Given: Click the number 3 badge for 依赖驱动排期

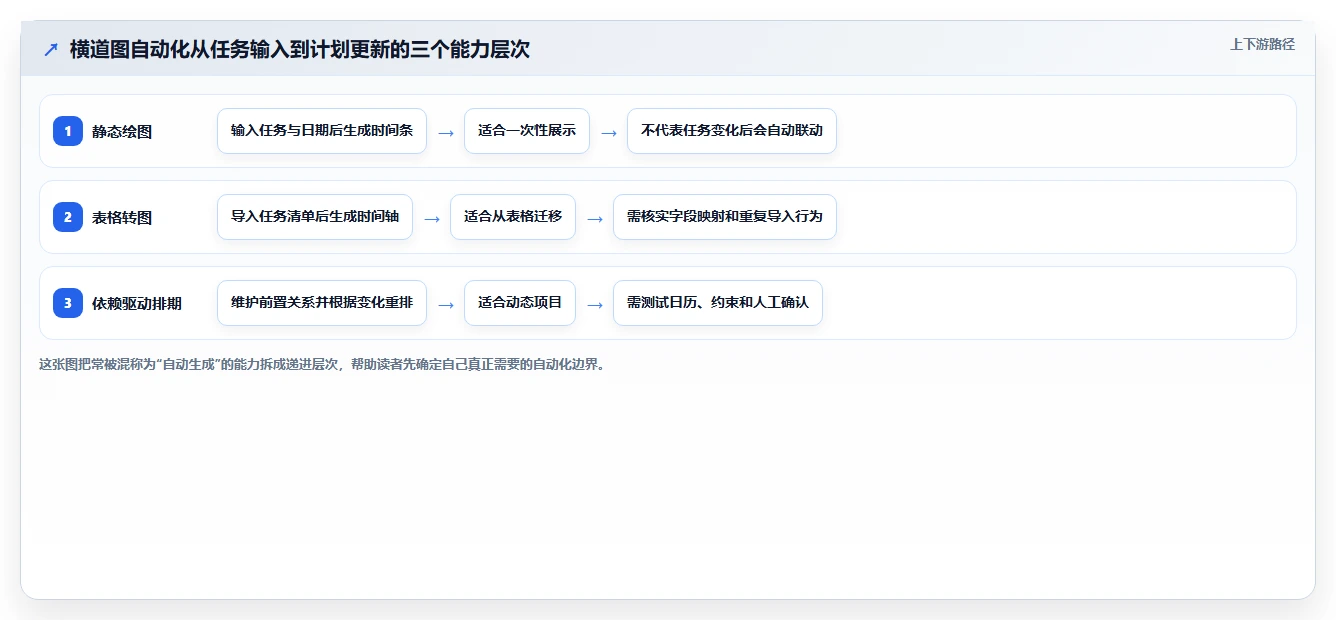Looking at the screenshot, I should (68, 303).
